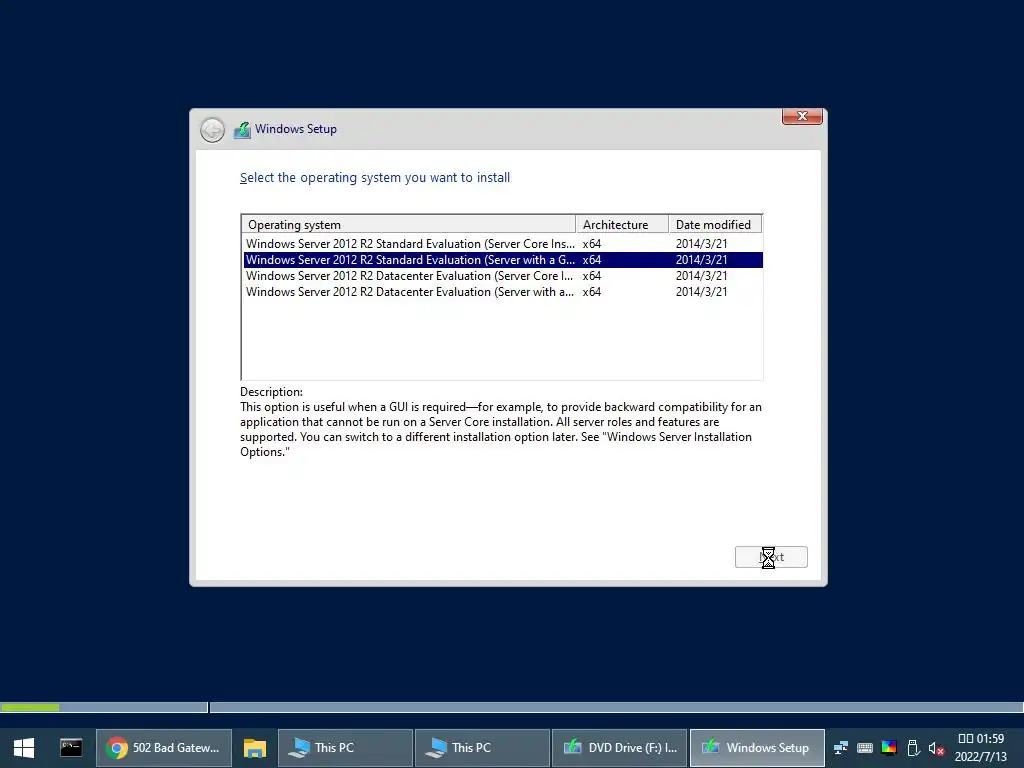
Task: Switch to the DVD Drive (F:) taskbar window
Action: 619,748
